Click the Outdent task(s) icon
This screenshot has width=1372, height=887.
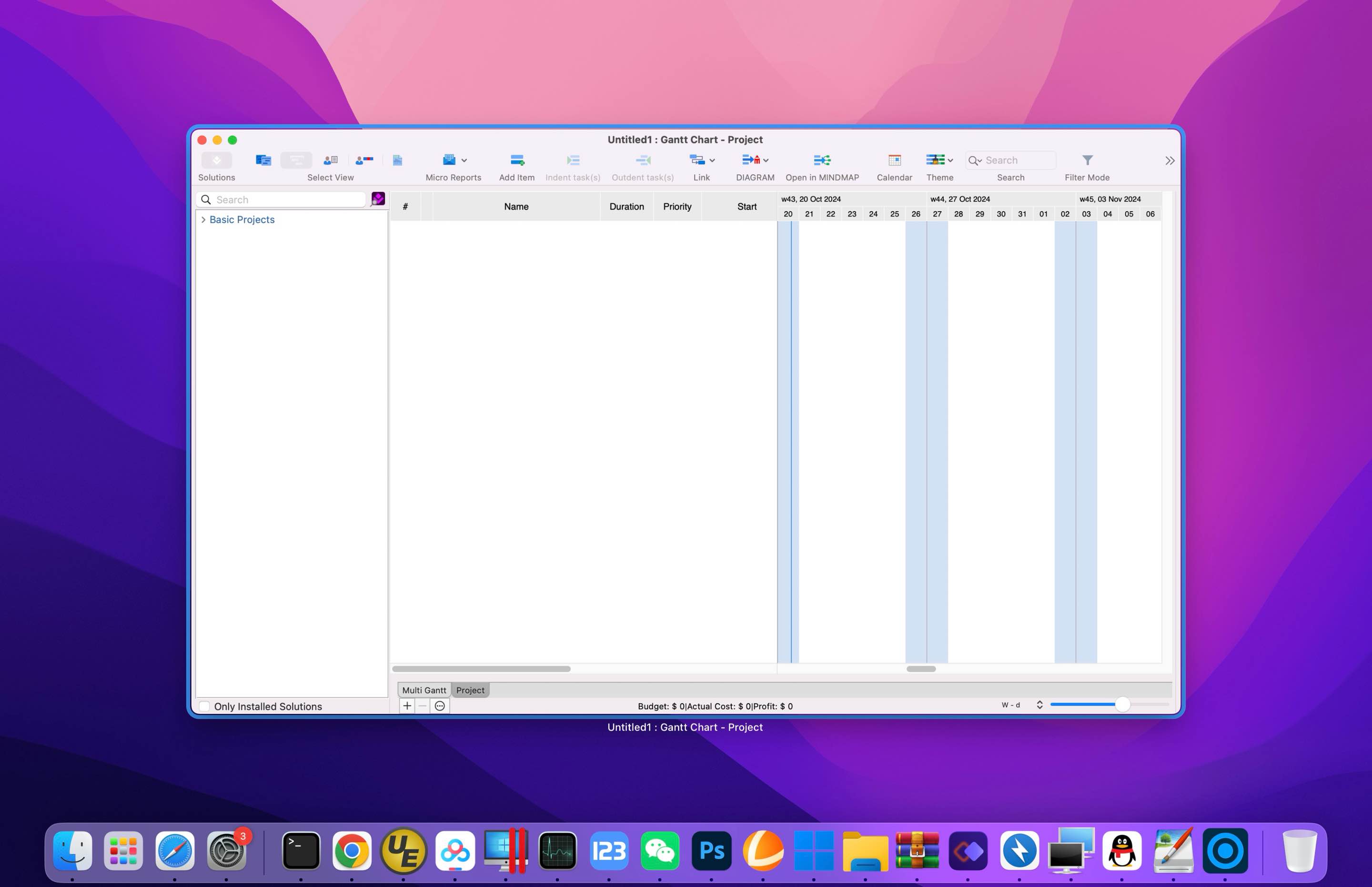[x=643, y=160]
